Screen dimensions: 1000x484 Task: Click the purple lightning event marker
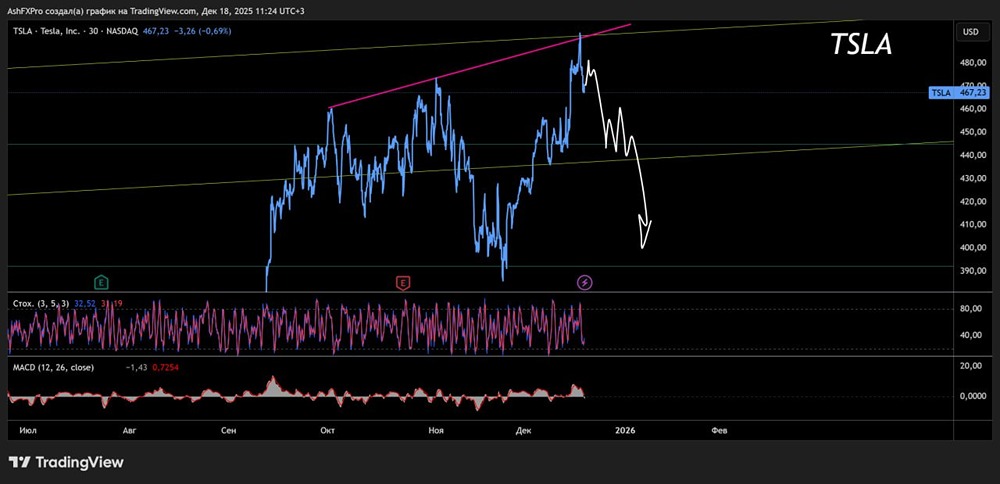(x=585, y=282)
